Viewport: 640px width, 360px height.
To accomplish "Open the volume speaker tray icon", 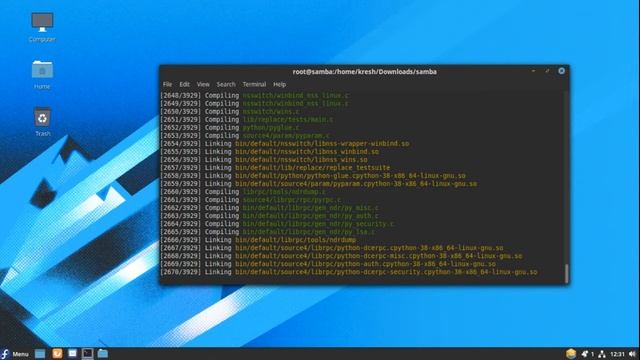I will pyautogui.click(x=632, y=354).
